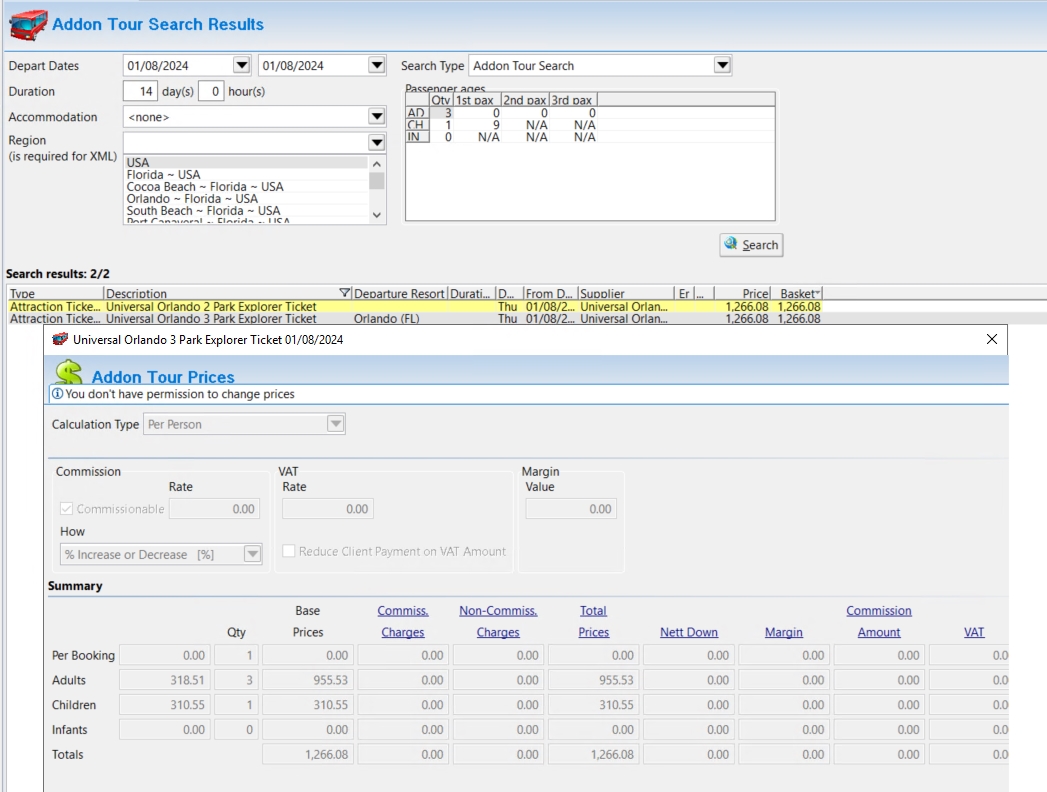Expand the Calculation Type dropdown
Screen dimensions: 1047x792
(x=336, y=424)
